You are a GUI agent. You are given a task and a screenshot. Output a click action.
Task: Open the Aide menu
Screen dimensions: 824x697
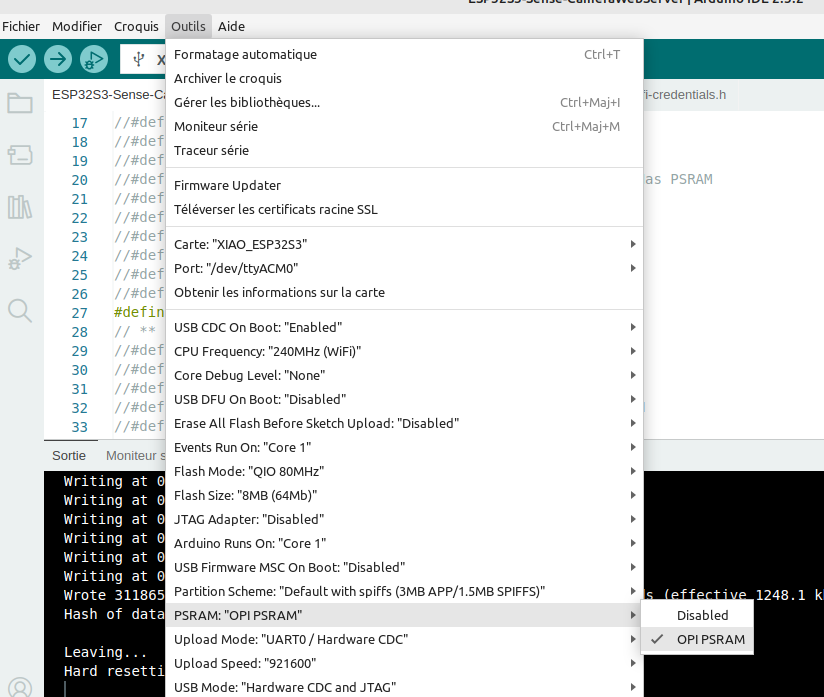pyautogui.click(x=231, y=26)
